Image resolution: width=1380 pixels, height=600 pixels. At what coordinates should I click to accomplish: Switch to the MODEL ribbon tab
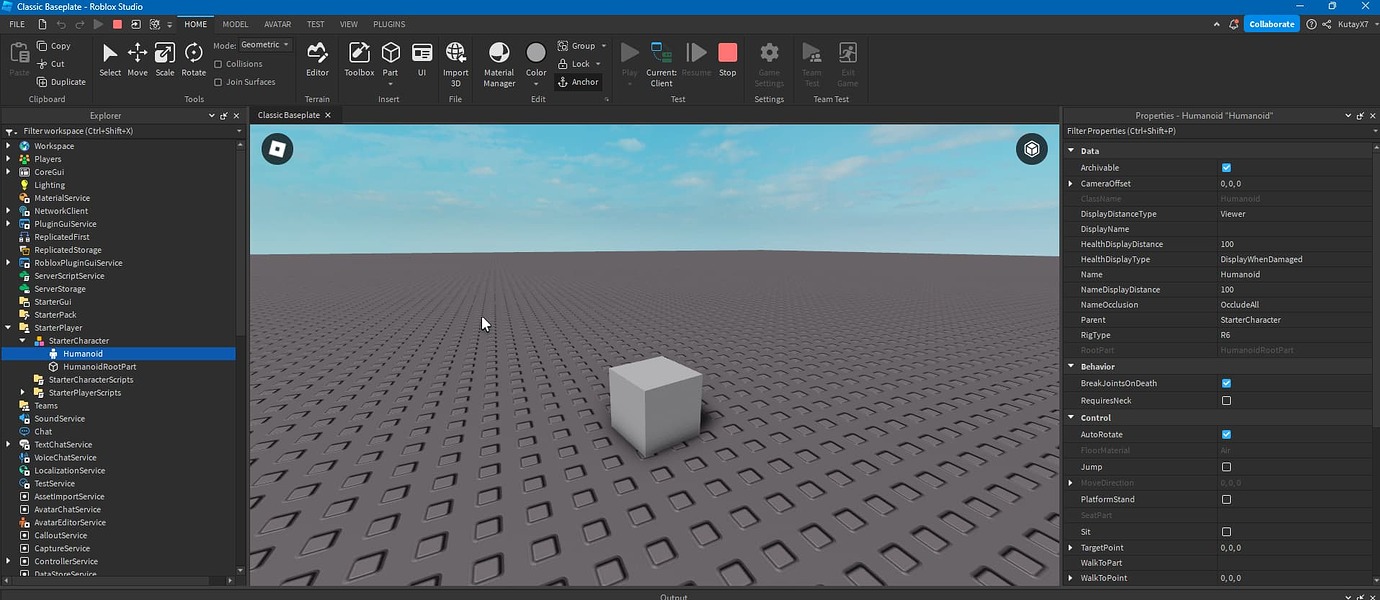point(235,24)
